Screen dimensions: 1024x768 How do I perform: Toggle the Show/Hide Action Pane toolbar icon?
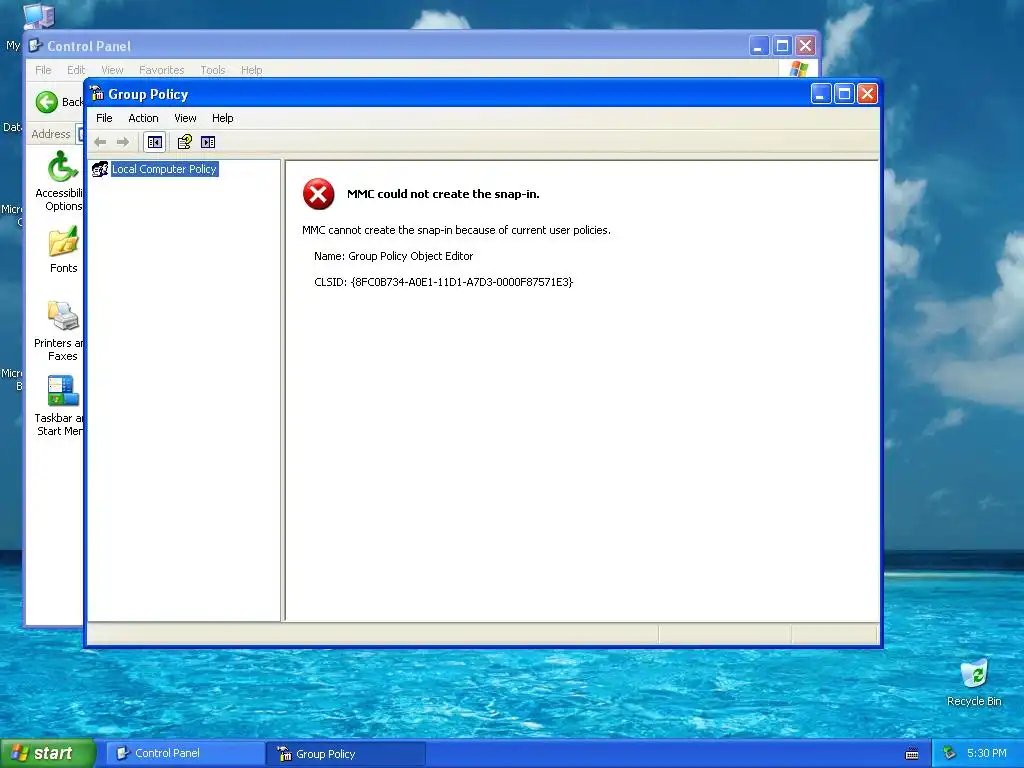point(208,142)
